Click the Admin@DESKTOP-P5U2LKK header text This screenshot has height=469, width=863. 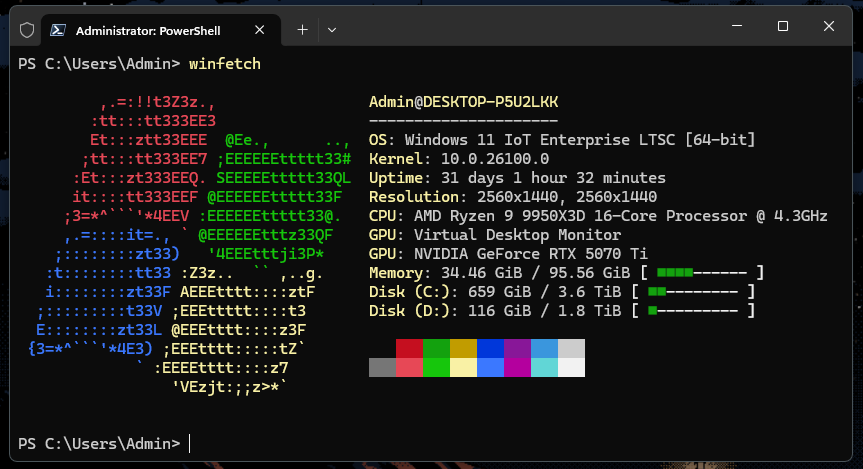point(463,102)
